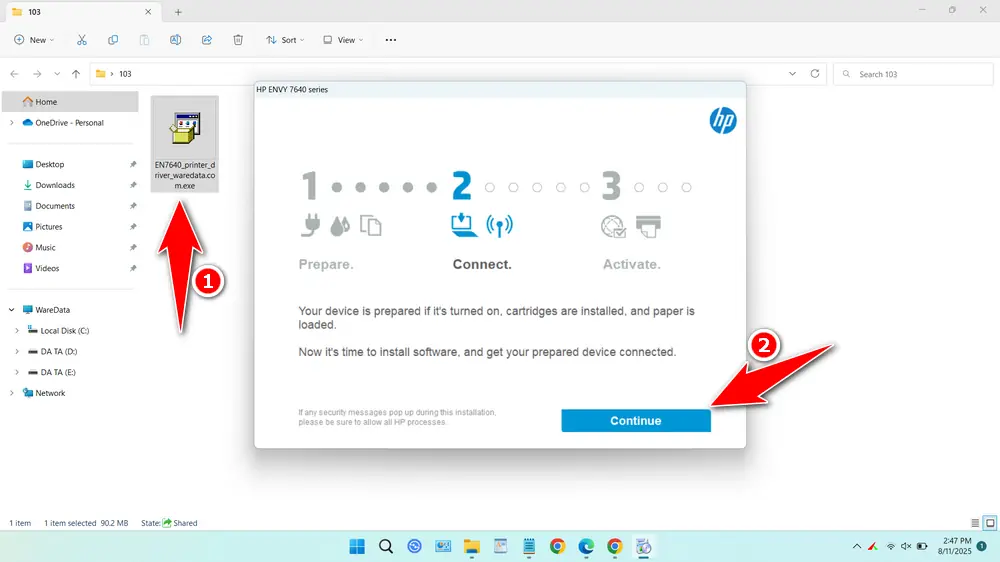Expand OneDrive - Personal tree node
1000x562 pixels.
pyautogui.click(x=11, y=122)
